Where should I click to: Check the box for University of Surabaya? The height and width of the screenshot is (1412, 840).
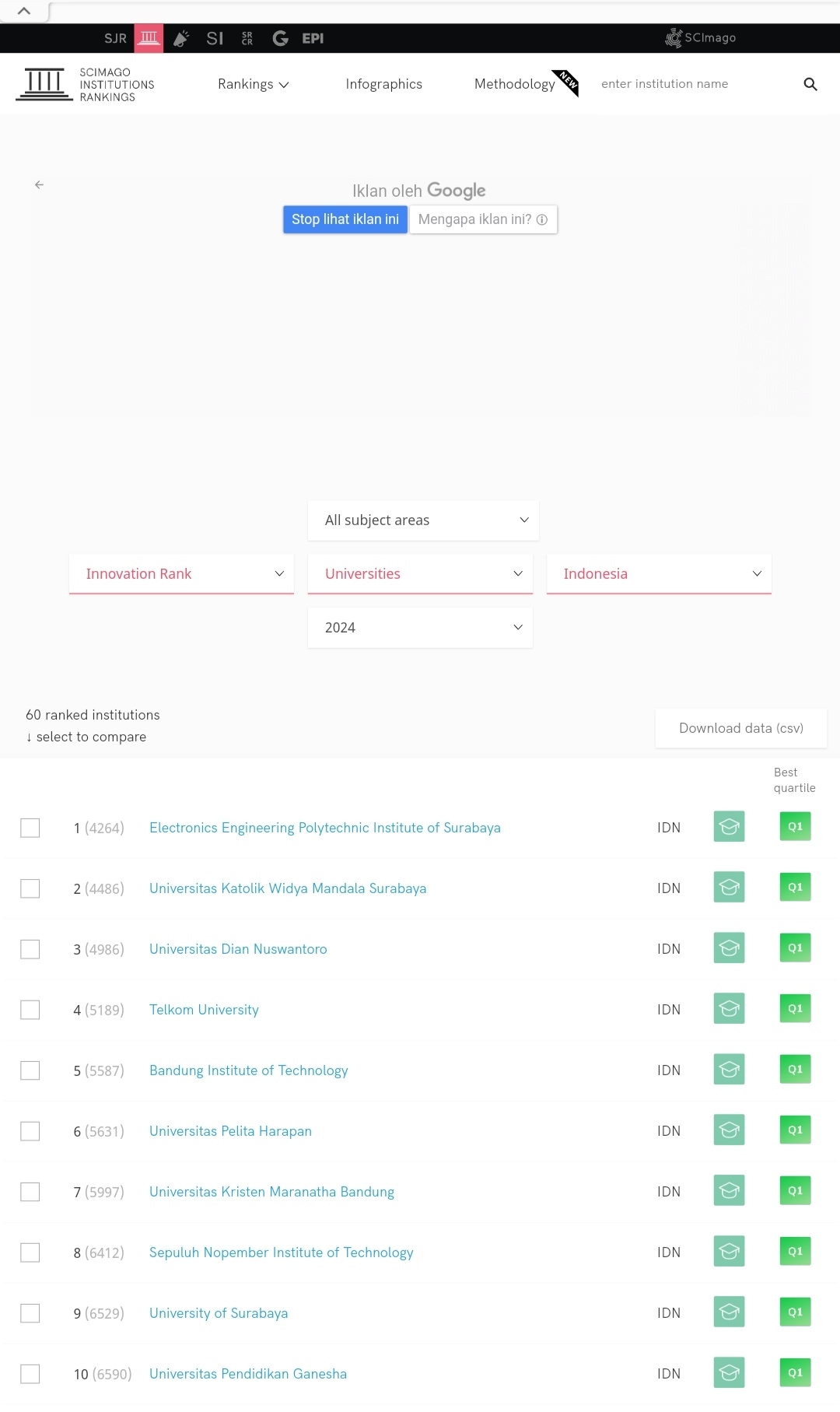point(30,1313)
